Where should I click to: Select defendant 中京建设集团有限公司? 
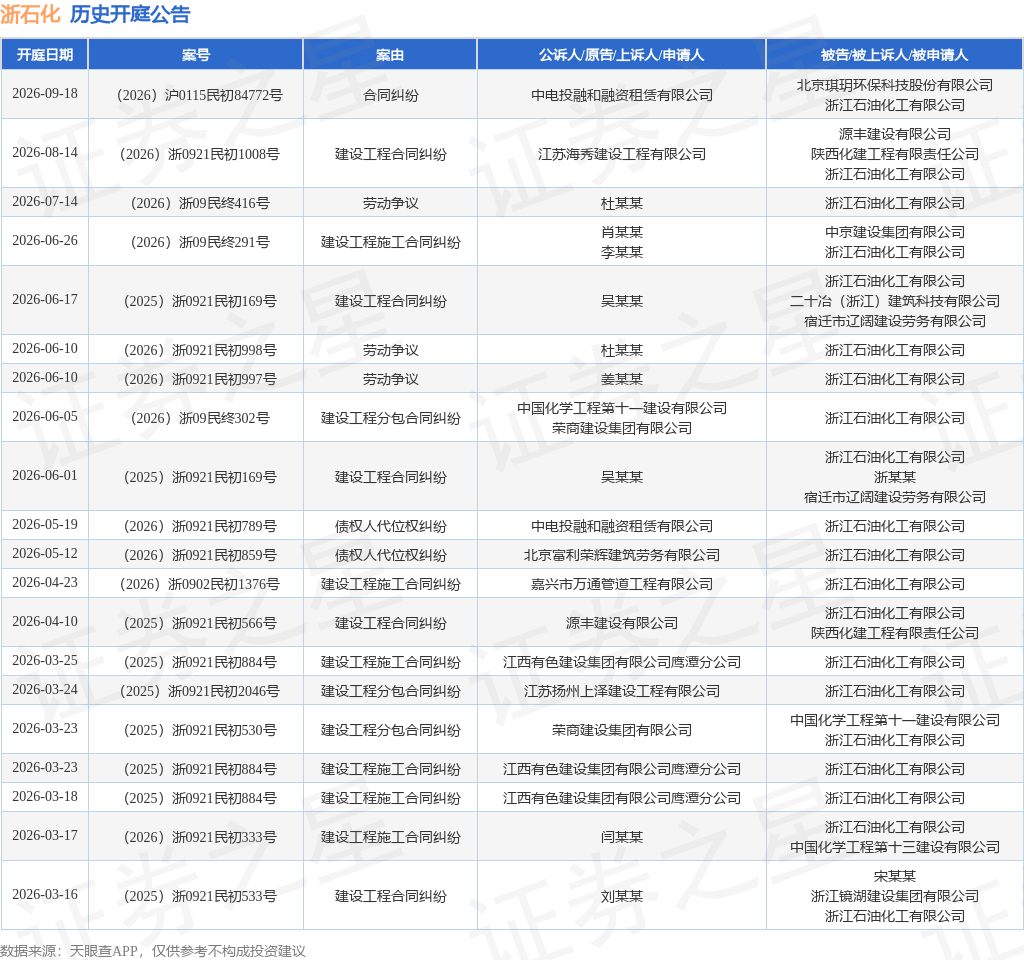point(895,232)
